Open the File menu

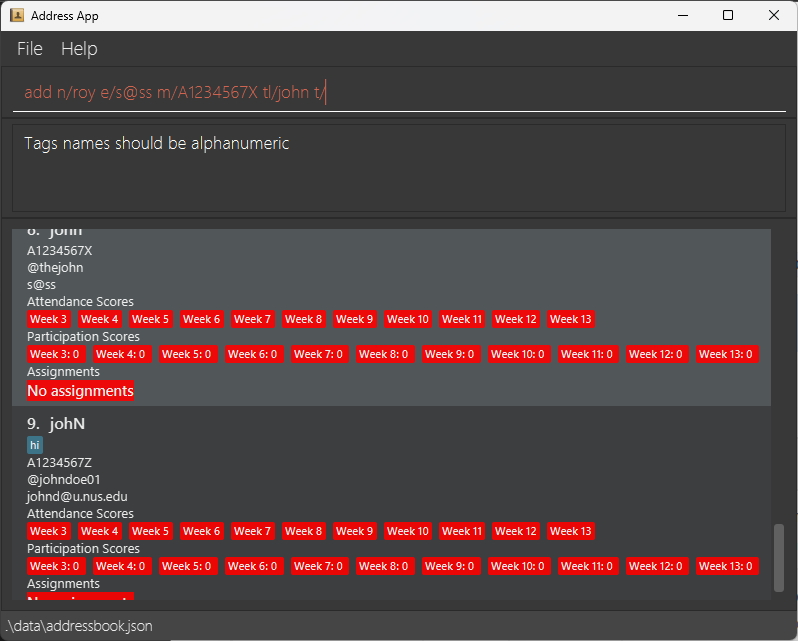[30, 49]
